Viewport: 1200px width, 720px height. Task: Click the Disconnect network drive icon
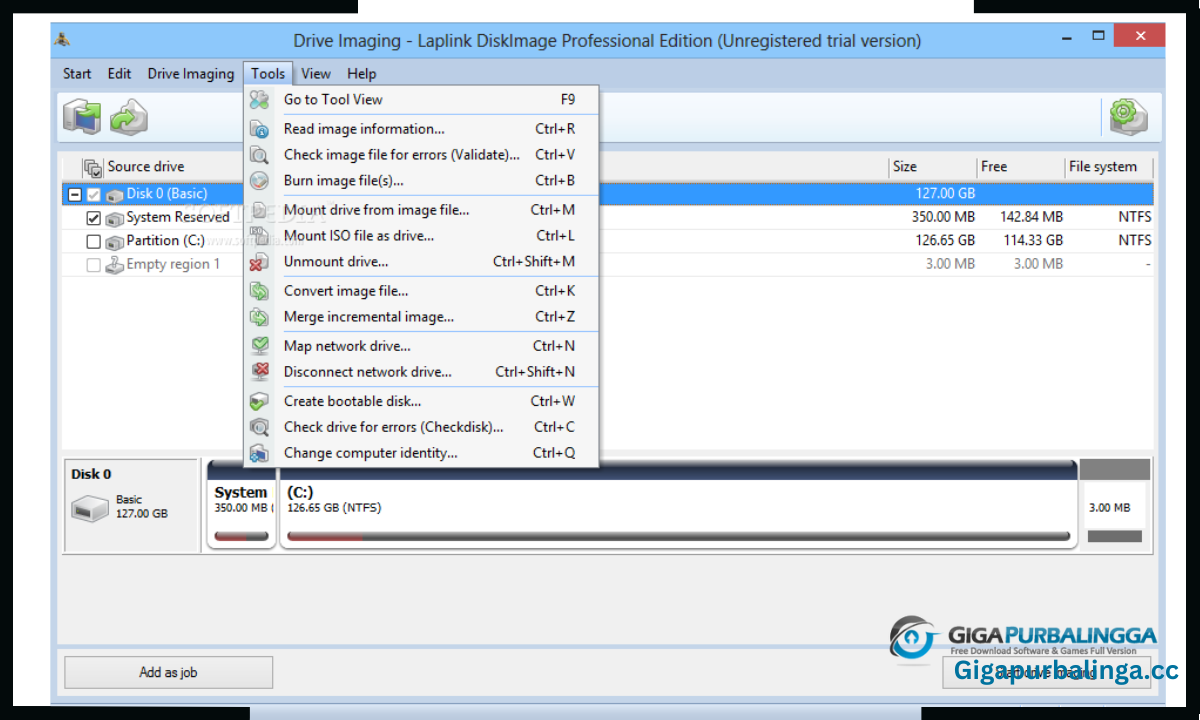click(x=259, y=372)
